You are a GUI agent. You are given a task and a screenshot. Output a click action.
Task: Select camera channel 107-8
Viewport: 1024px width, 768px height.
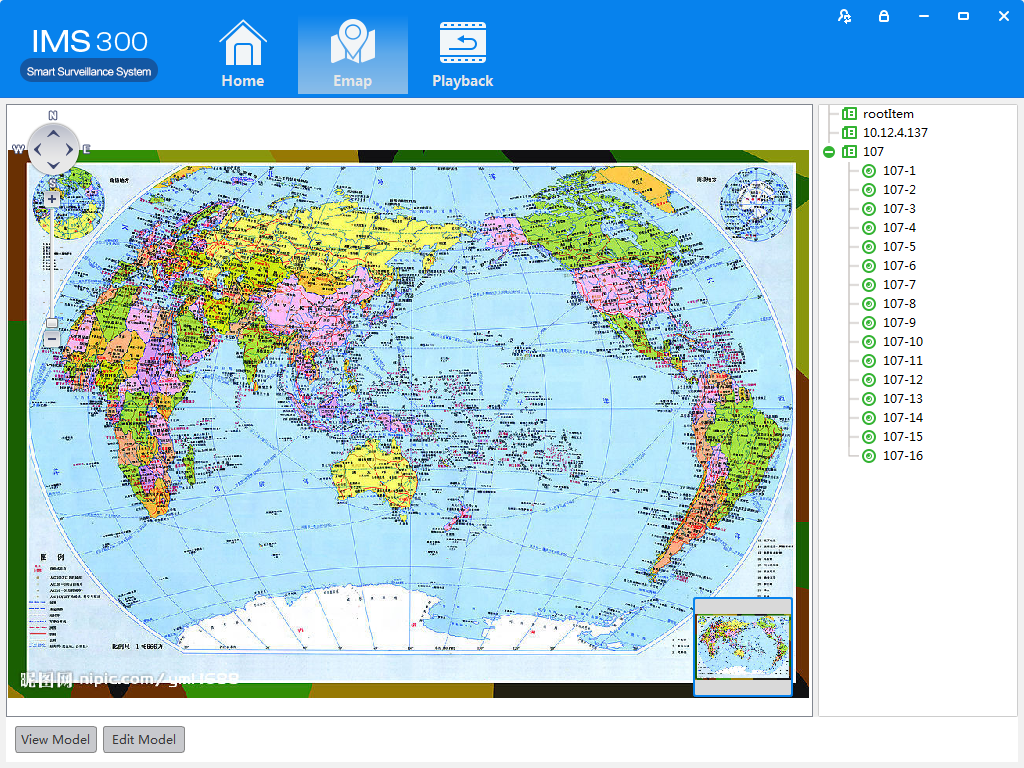[899, 304]
